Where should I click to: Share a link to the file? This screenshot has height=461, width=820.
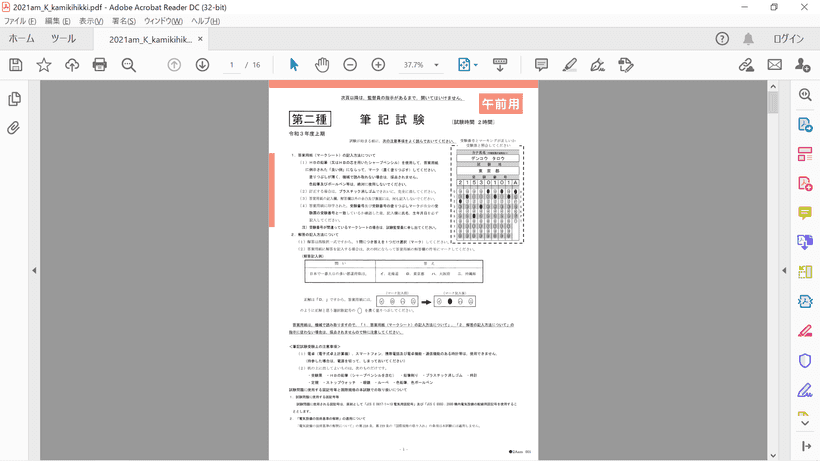tap(746, 65)
